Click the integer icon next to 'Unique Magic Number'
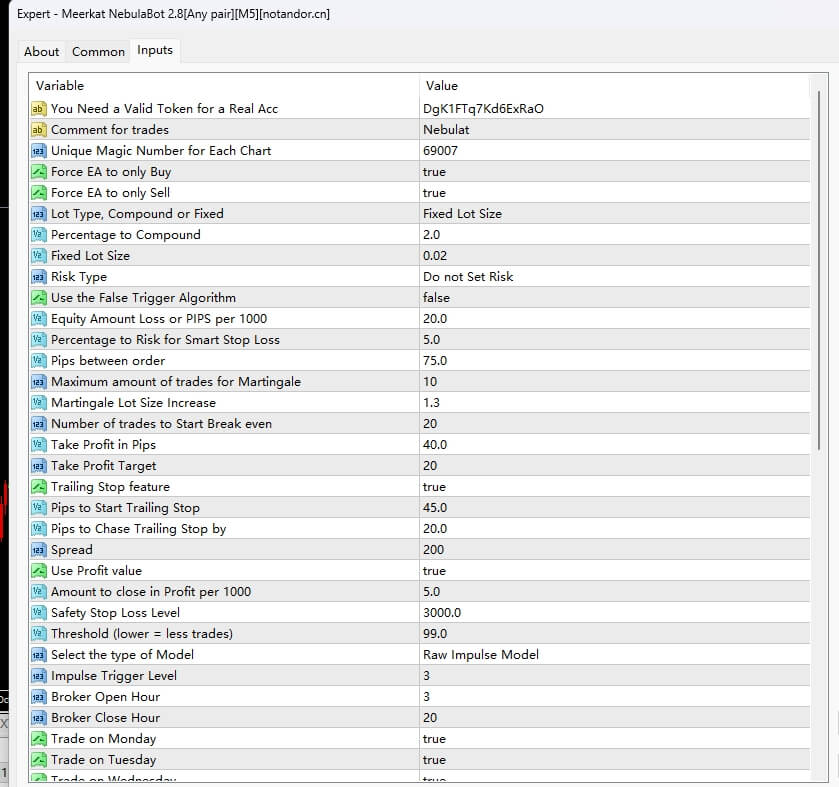839x787 pixels. click(x=39, y=150)
